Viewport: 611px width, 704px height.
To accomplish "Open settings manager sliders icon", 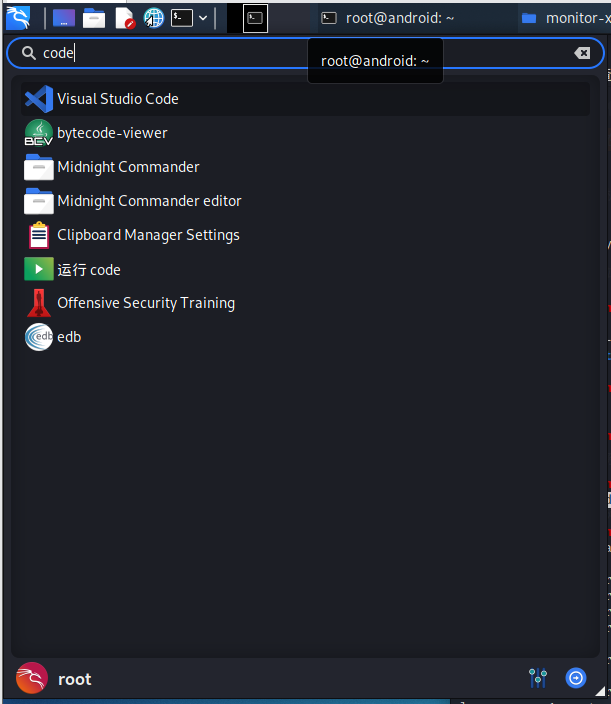I will pyautogui.click(x=538, y=678).
